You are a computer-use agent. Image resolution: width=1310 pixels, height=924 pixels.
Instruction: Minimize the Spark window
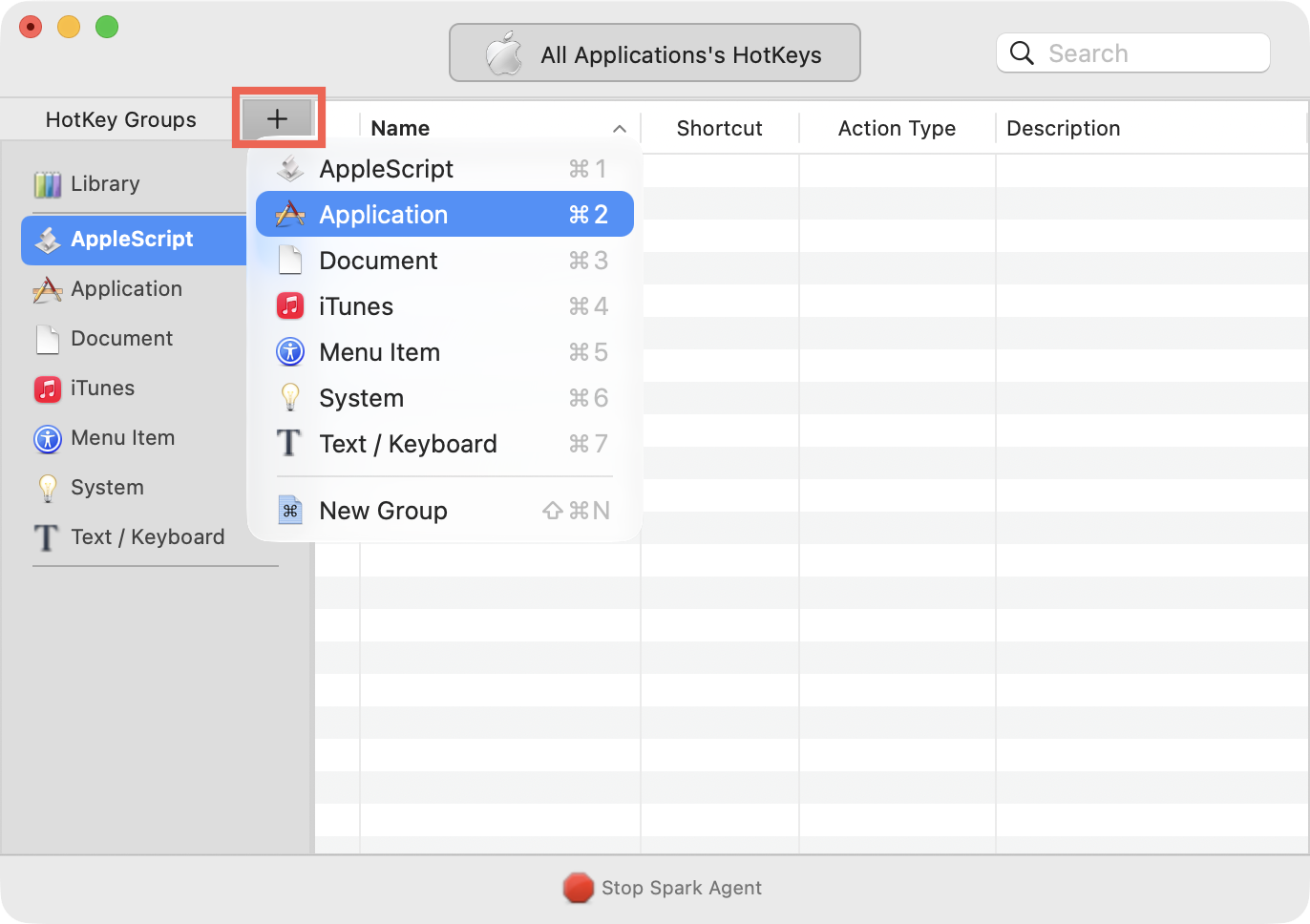tap(69, 27)
